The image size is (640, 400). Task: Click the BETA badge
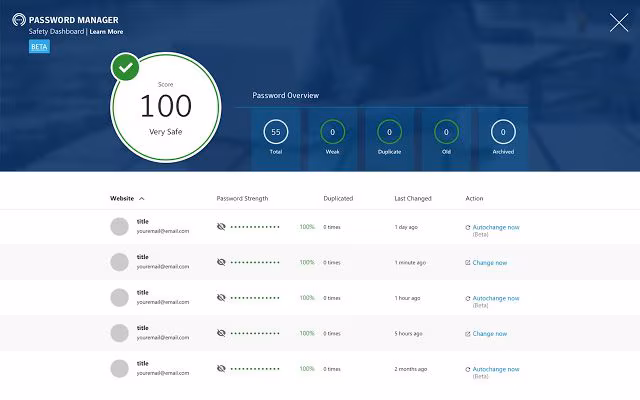click(39, 47)
